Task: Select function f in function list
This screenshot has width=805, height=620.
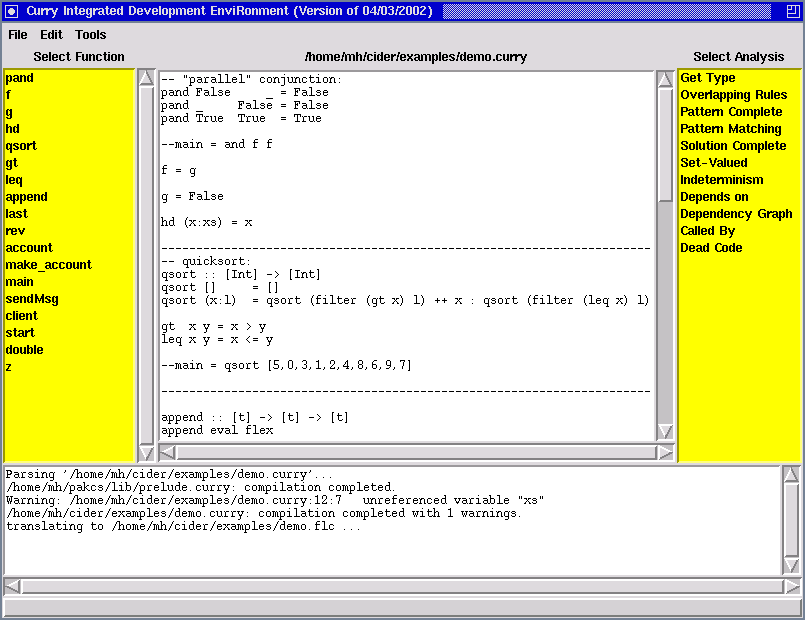Action: click(x=8, y=95)
